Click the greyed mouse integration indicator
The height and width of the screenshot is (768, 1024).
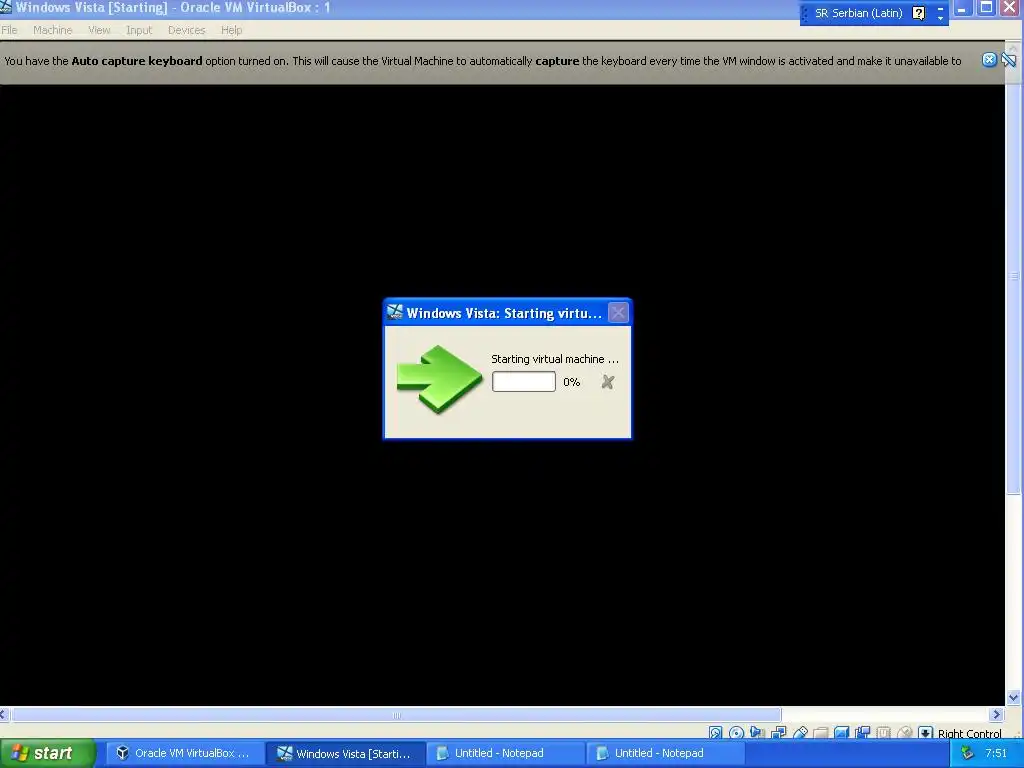(904, 733)
